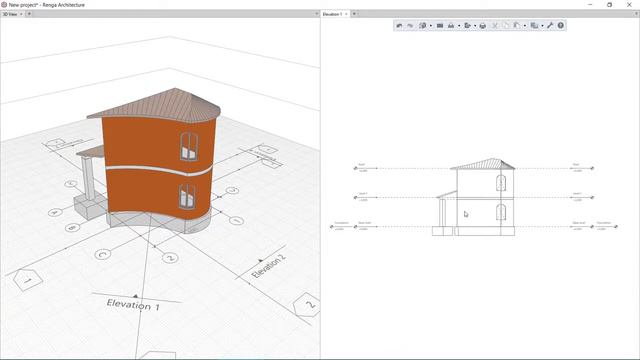The height and width of the screenshot is (360, 640).
Task: Click the Copy icon in the toolbar
Action: [506, 26]
